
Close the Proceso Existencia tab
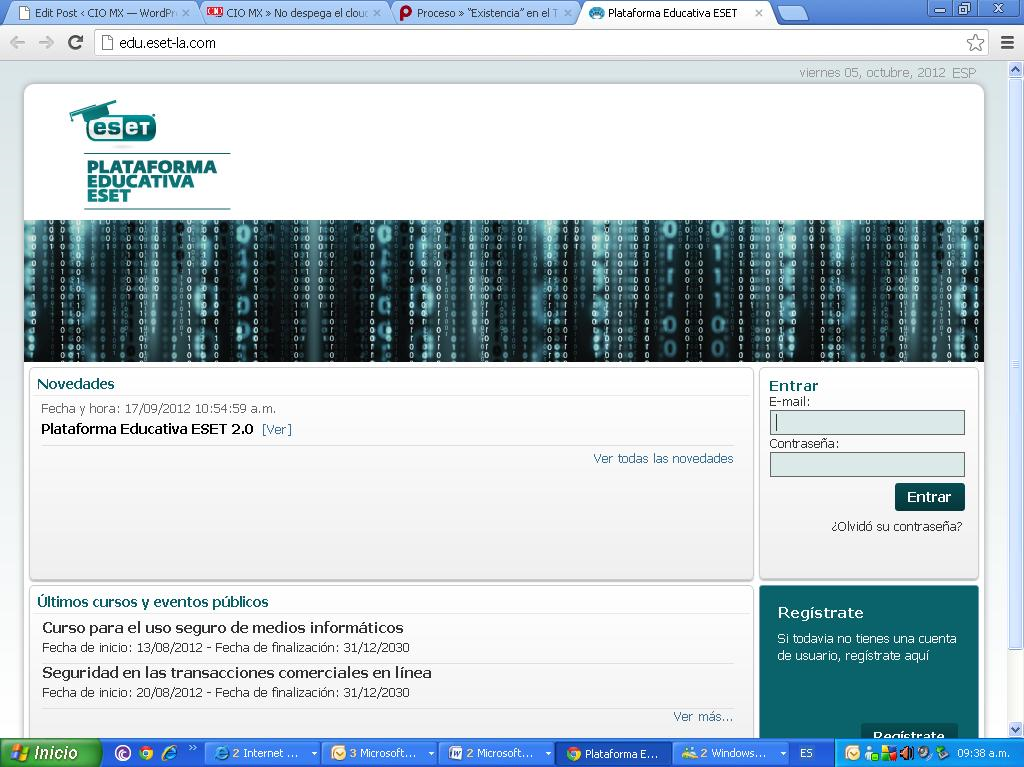click(568, 12)
